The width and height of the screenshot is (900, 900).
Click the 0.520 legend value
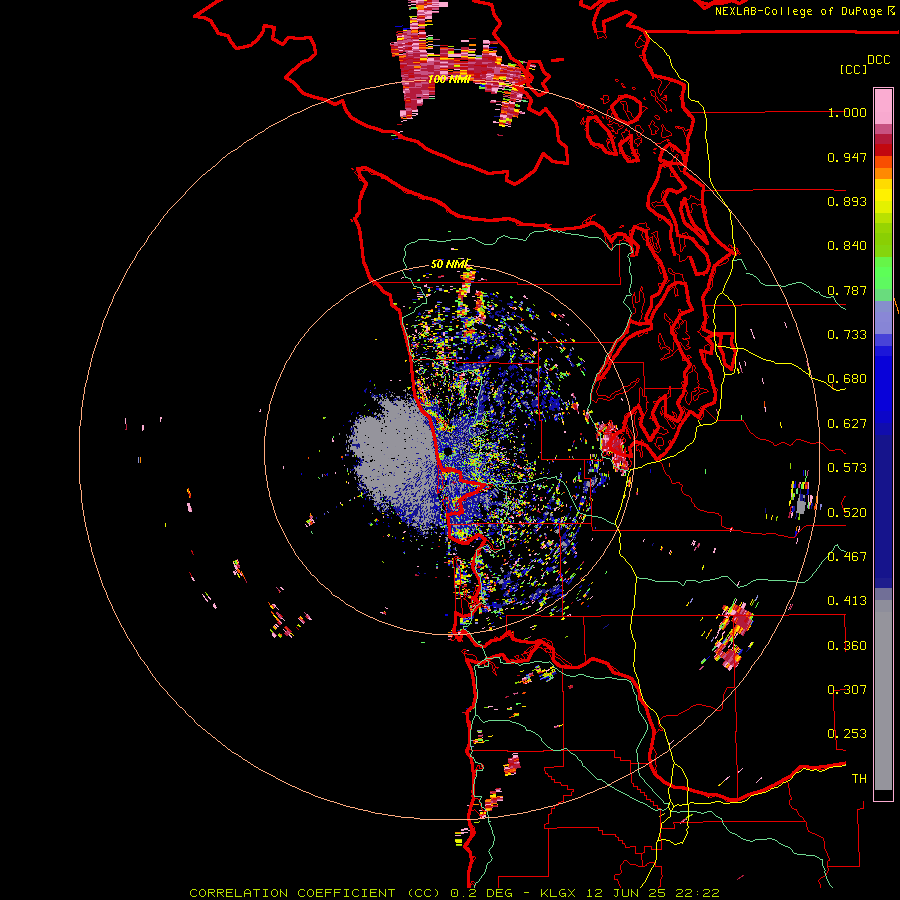(x=847, y=513)
